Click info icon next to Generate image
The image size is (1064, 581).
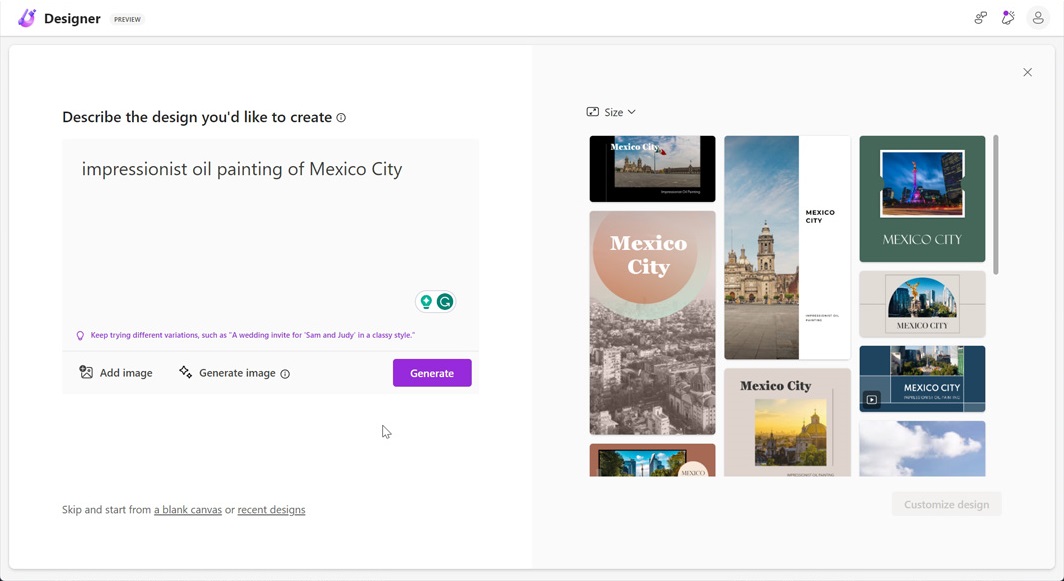285,374
